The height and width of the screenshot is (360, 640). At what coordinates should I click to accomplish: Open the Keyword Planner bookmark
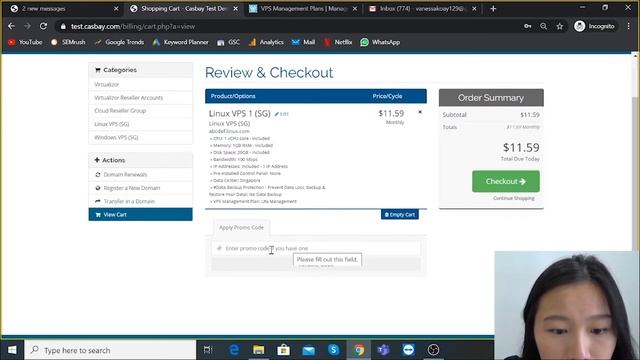coord(180,42)
